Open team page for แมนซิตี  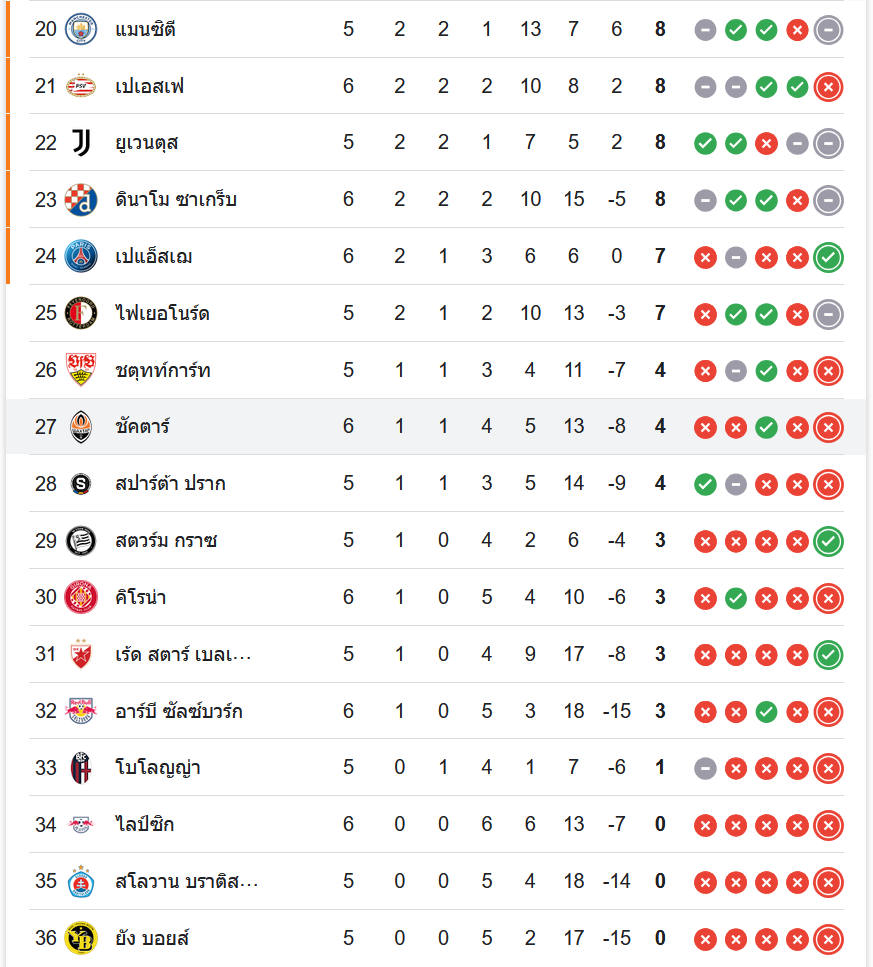click(146, 29)
